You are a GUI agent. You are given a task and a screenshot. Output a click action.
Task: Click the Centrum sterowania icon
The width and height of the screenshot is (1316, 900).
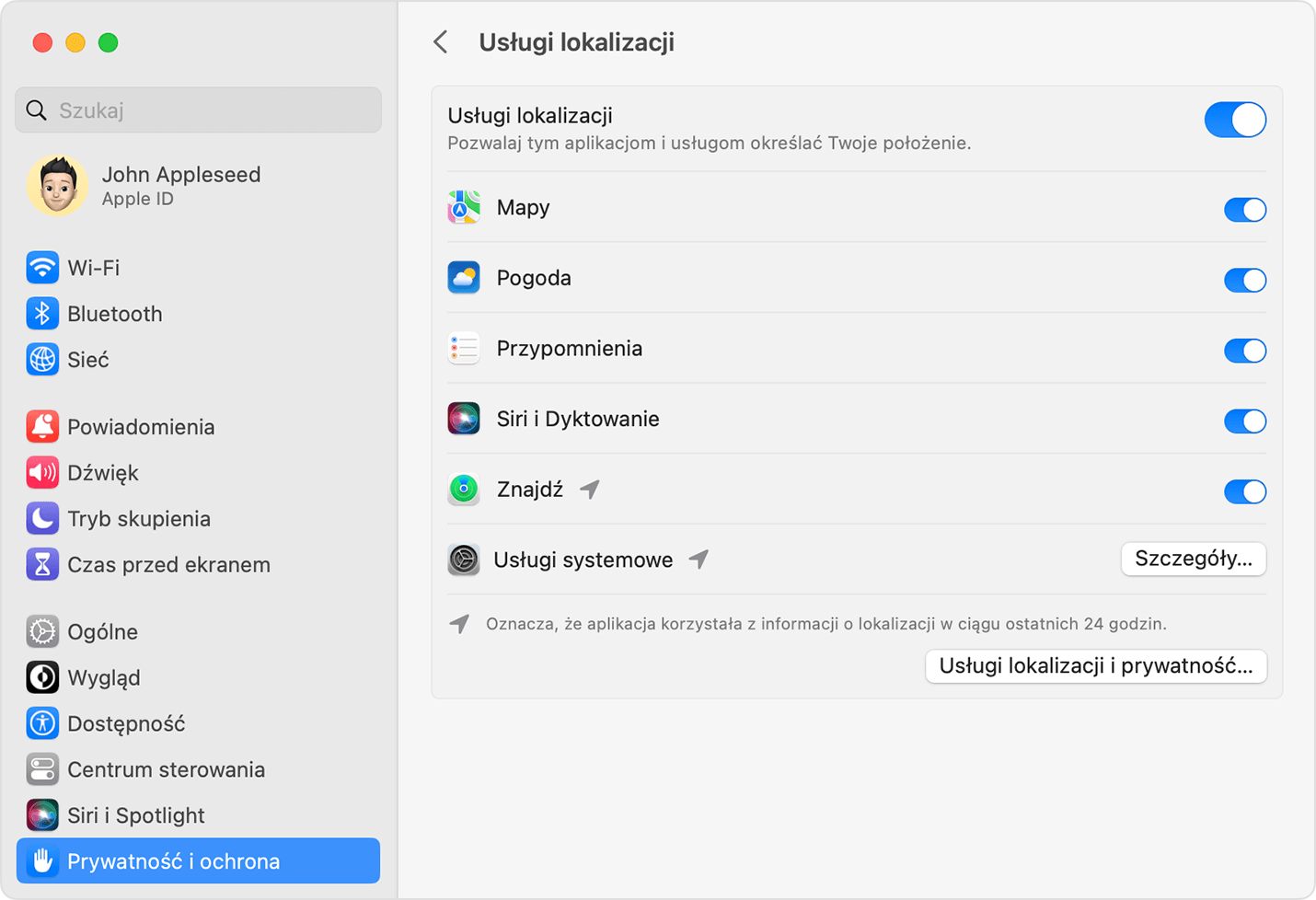point(42,769)
